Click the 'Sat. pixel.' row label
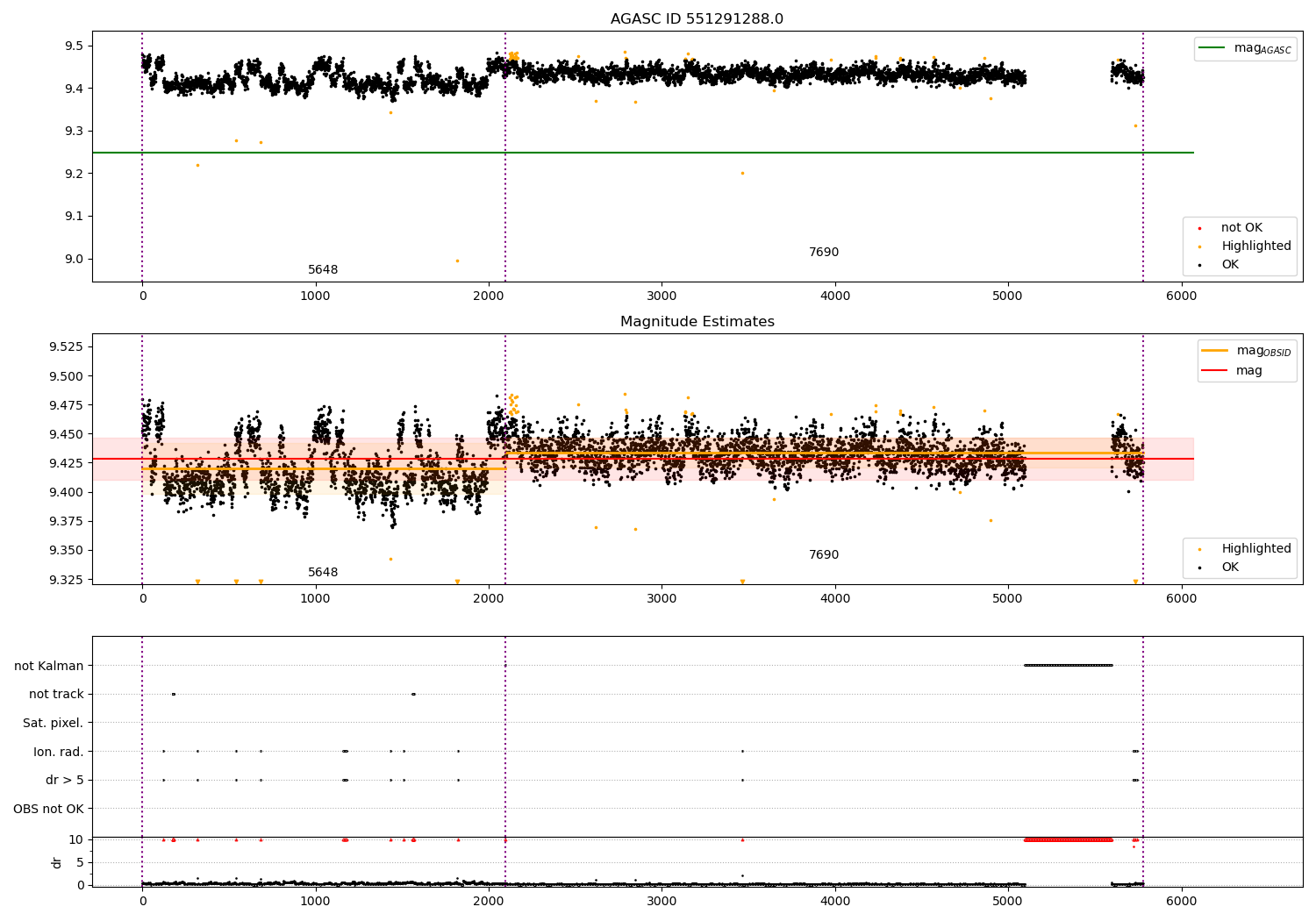The image size is (1316, 921). pyautogui.click(x=54, y=723)
